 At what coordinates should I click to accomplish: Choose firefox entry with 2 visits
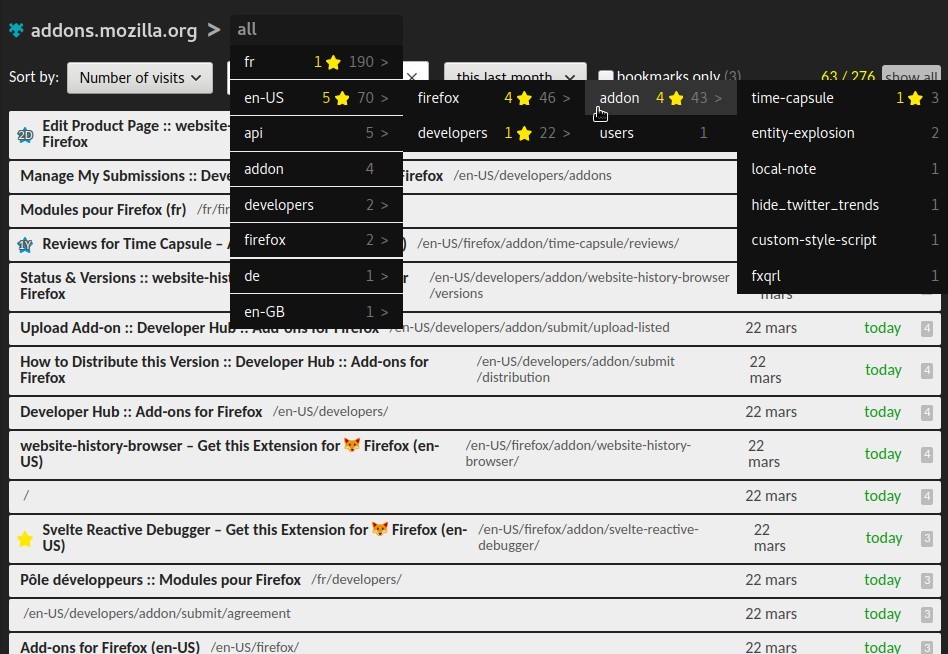point(316,240)
